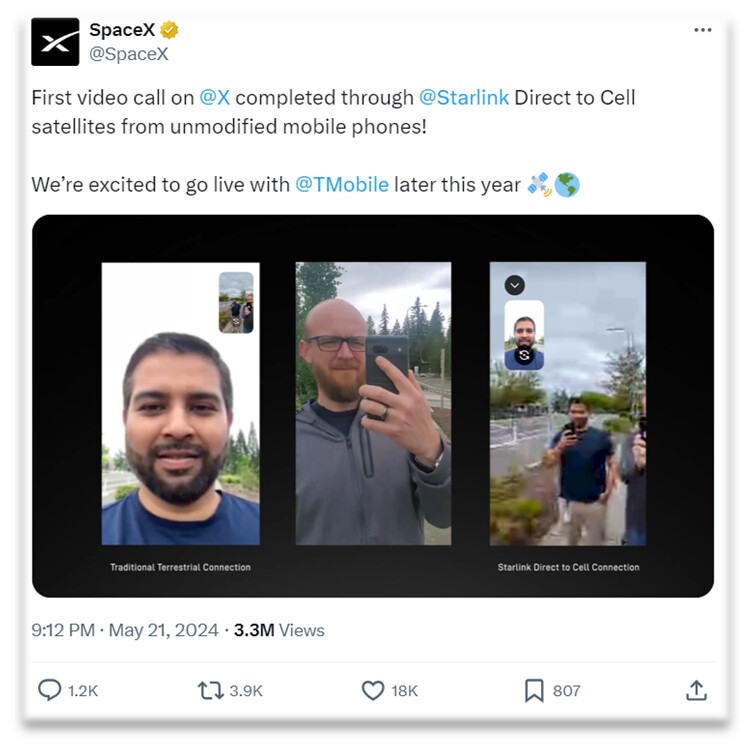Click the @SpaceX handle text
Viewport: 752px width, 751px height.
[129, 54]
